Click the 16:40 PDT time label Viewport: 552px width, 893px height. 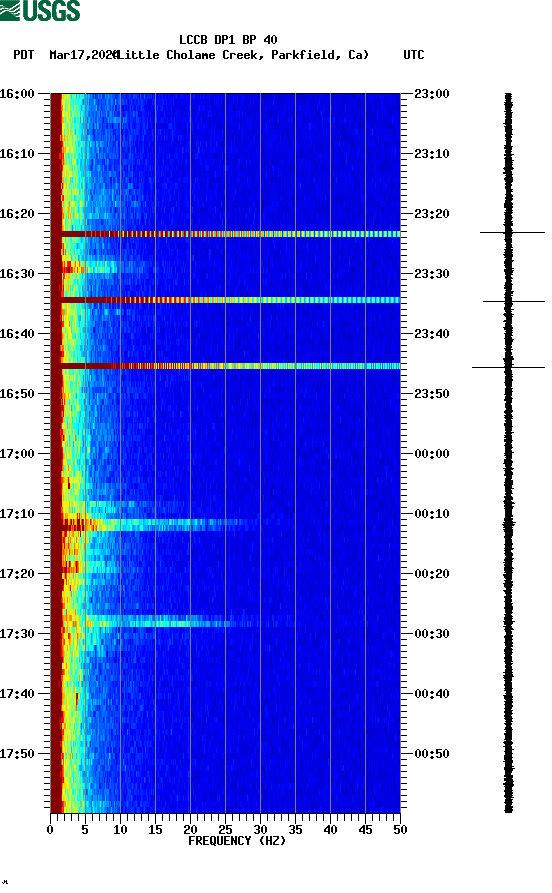point(17,334)
